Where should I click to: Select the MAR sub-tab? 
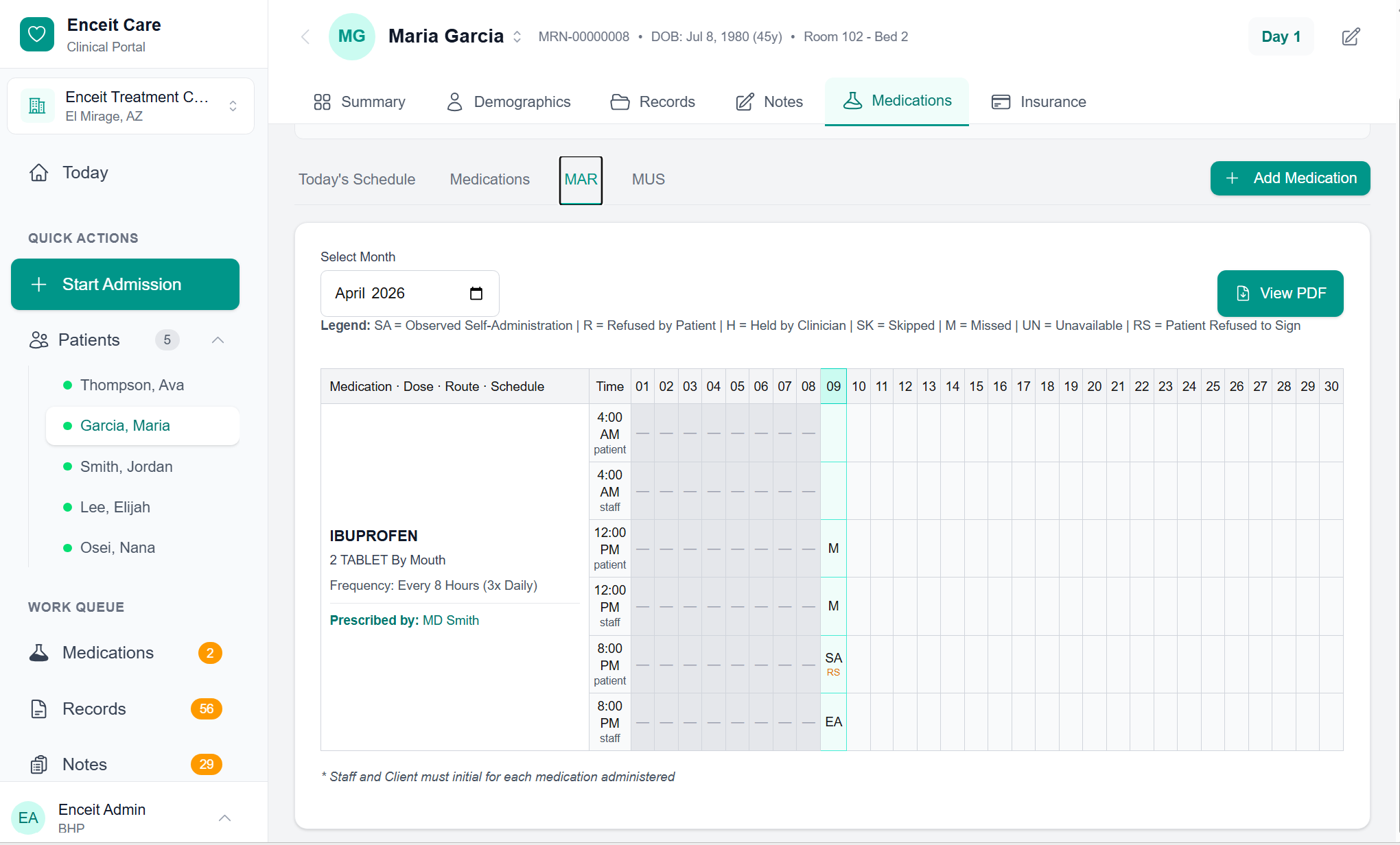click(x=581, y=180)
